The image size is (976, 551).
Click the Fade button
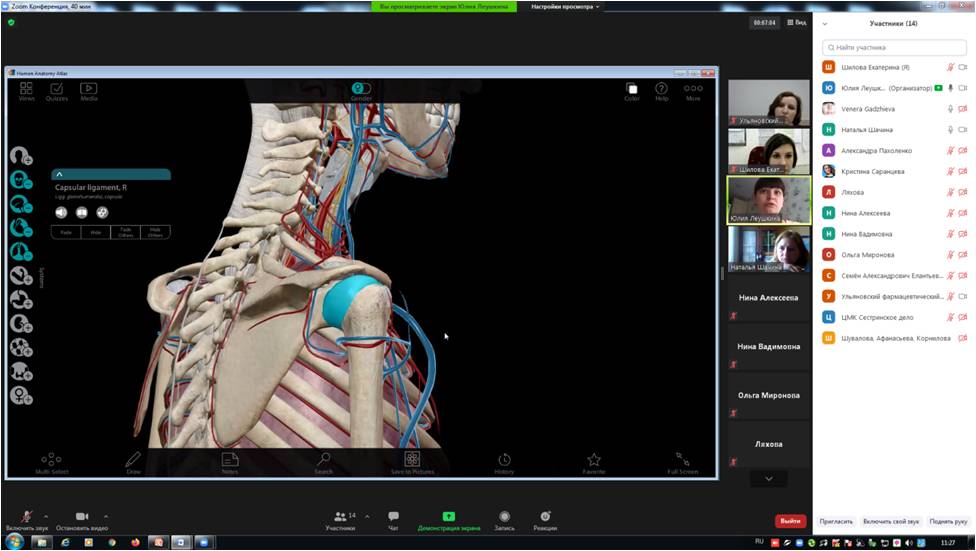tap(66, 232)
